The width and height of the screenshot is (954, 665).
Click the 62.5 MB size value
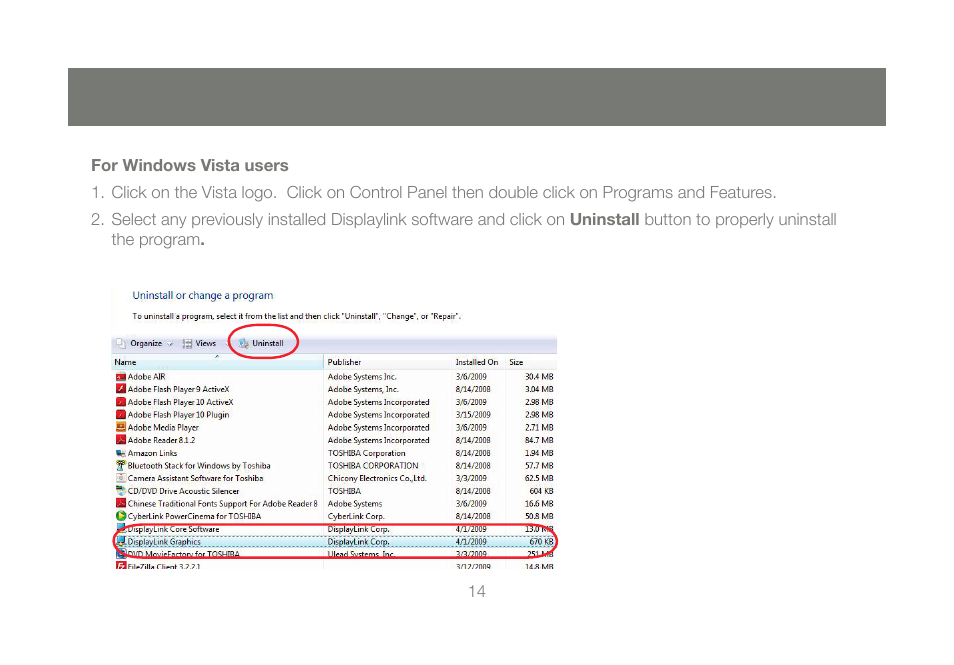pos(539,478)
